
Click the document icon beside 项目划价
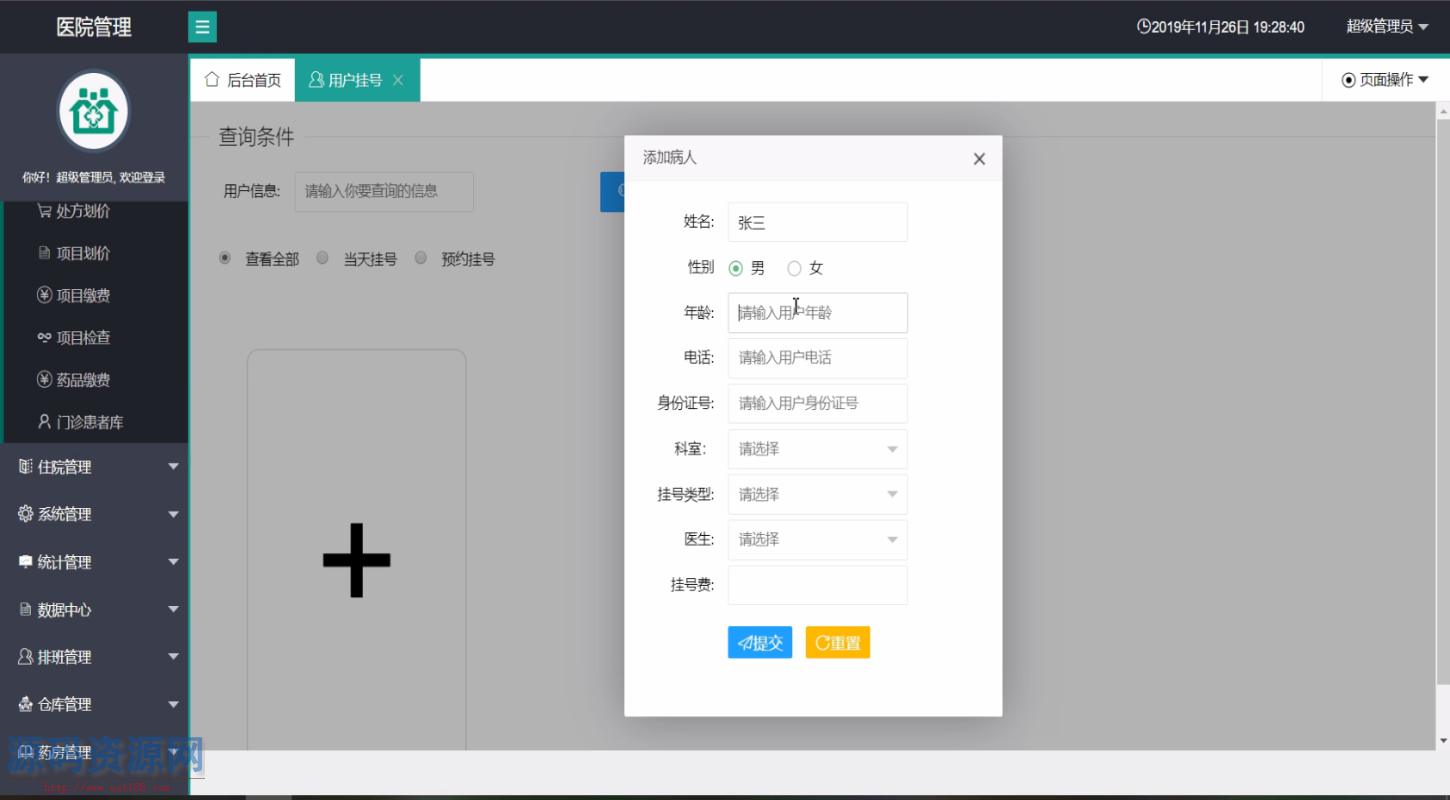44,254
